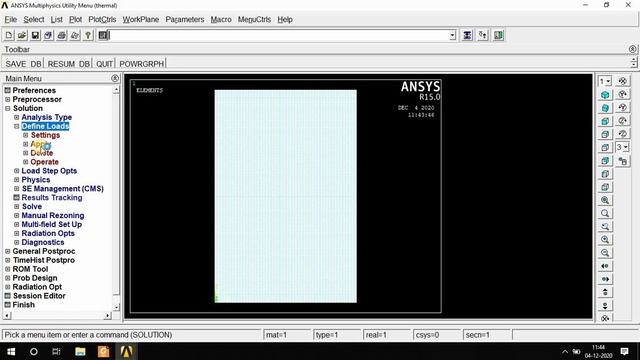Activate the Box Zoom magnifier icon
Screen dimensions: 640x360
(605, 213)
